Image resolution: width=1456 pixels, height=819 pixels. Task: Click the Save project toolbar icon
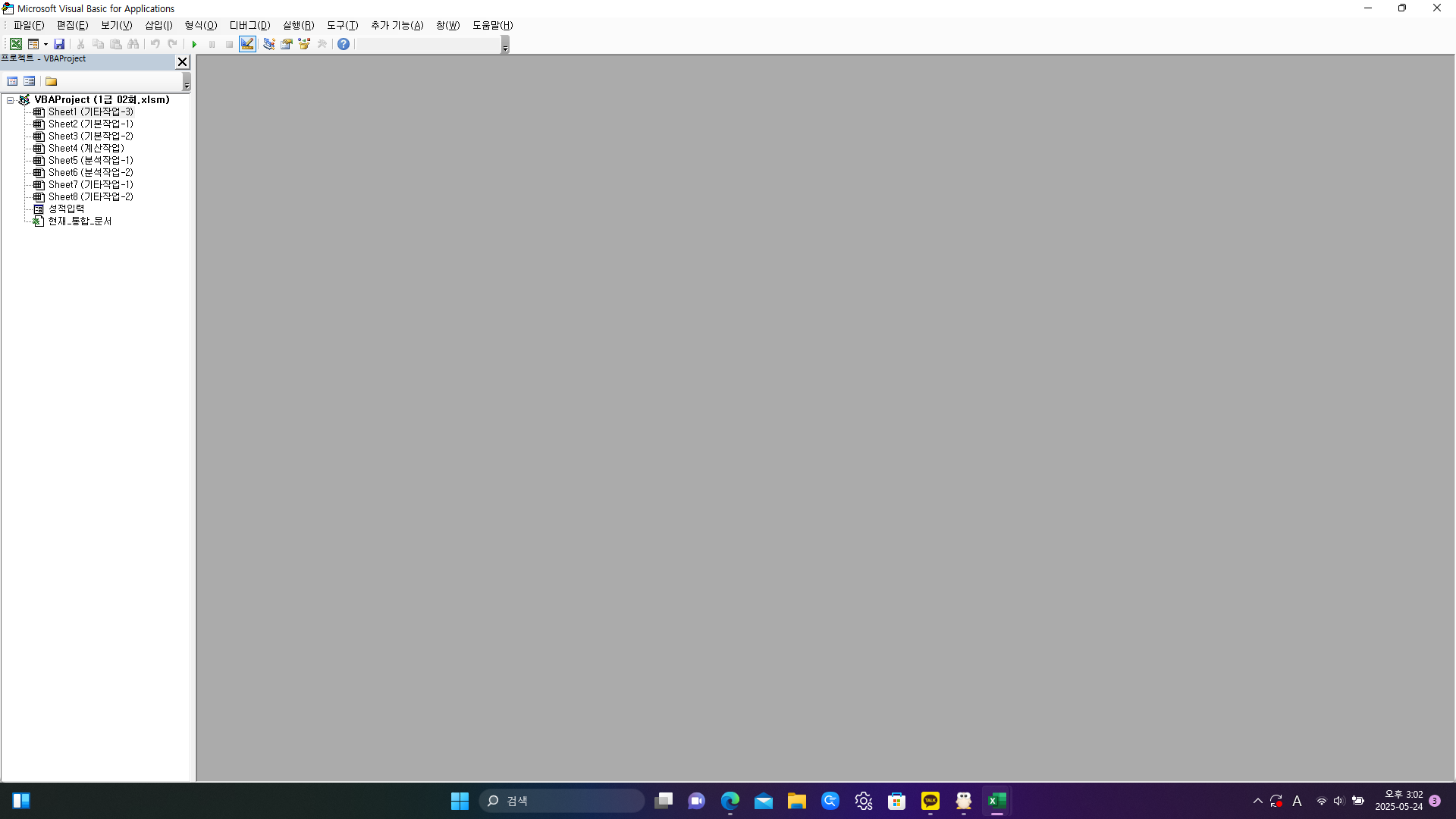59,44
